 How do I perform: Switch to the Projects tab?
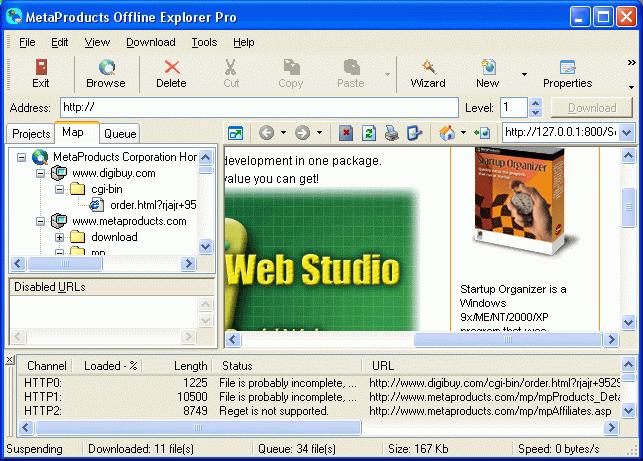(31, 134)
